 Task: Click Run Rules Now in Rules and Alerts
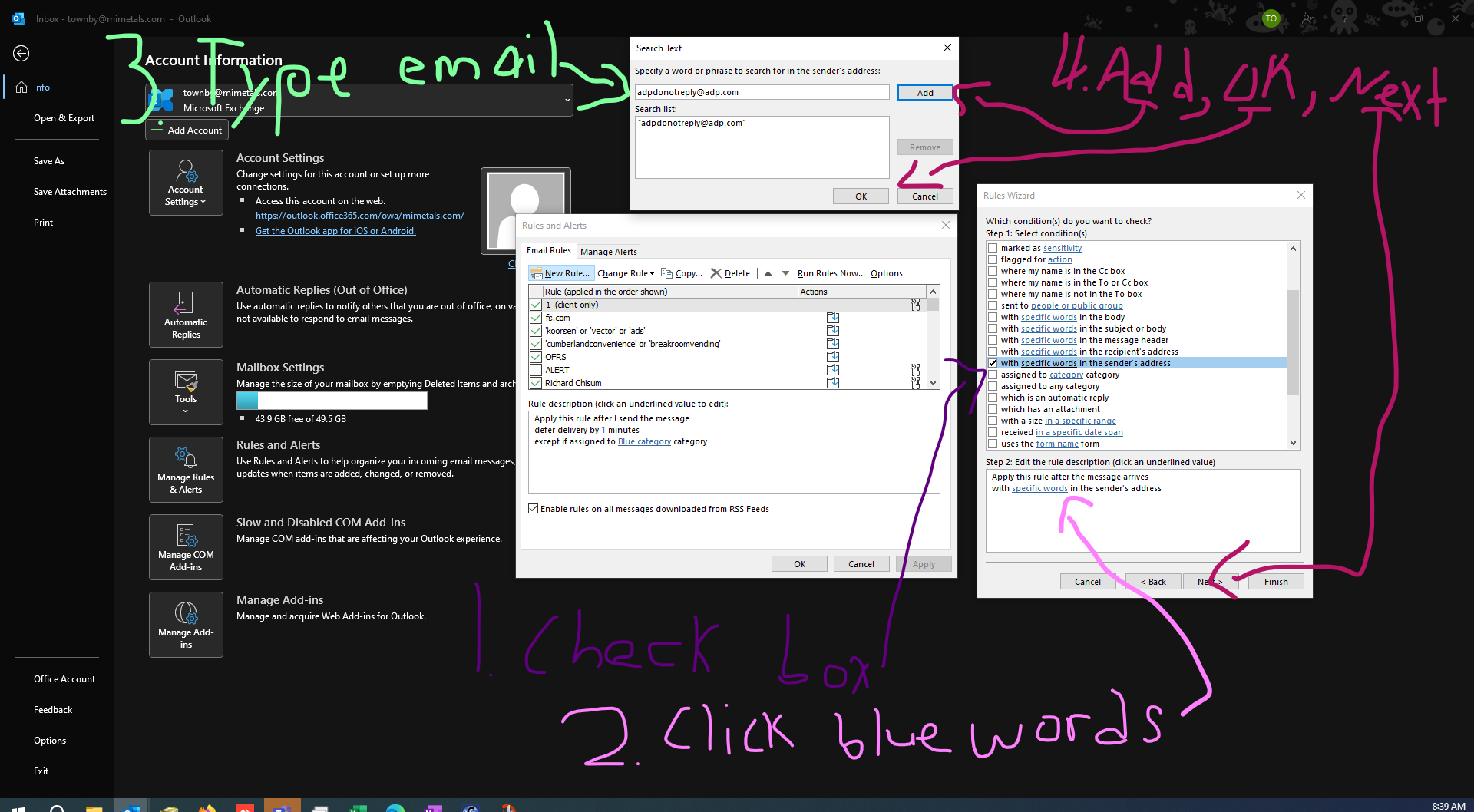click(831, 273)
